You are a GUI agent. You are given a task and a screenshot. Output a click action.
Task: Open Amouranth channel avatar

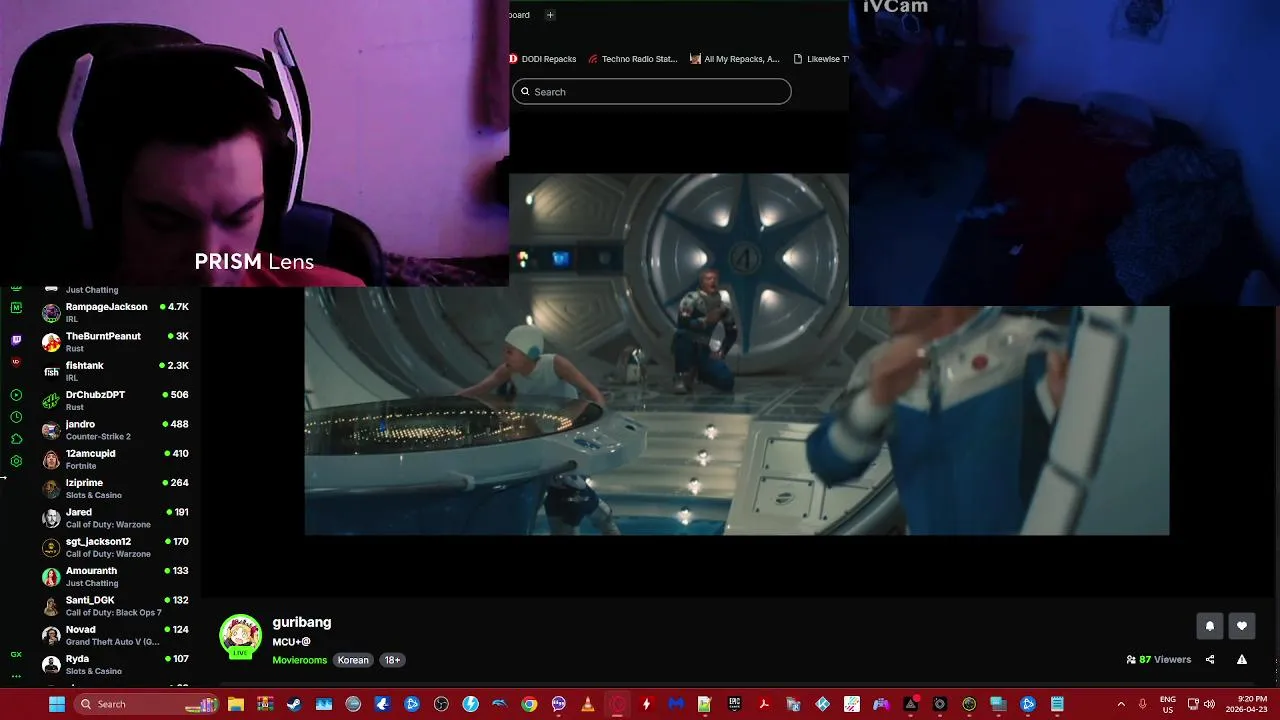(x=51, y=577)
